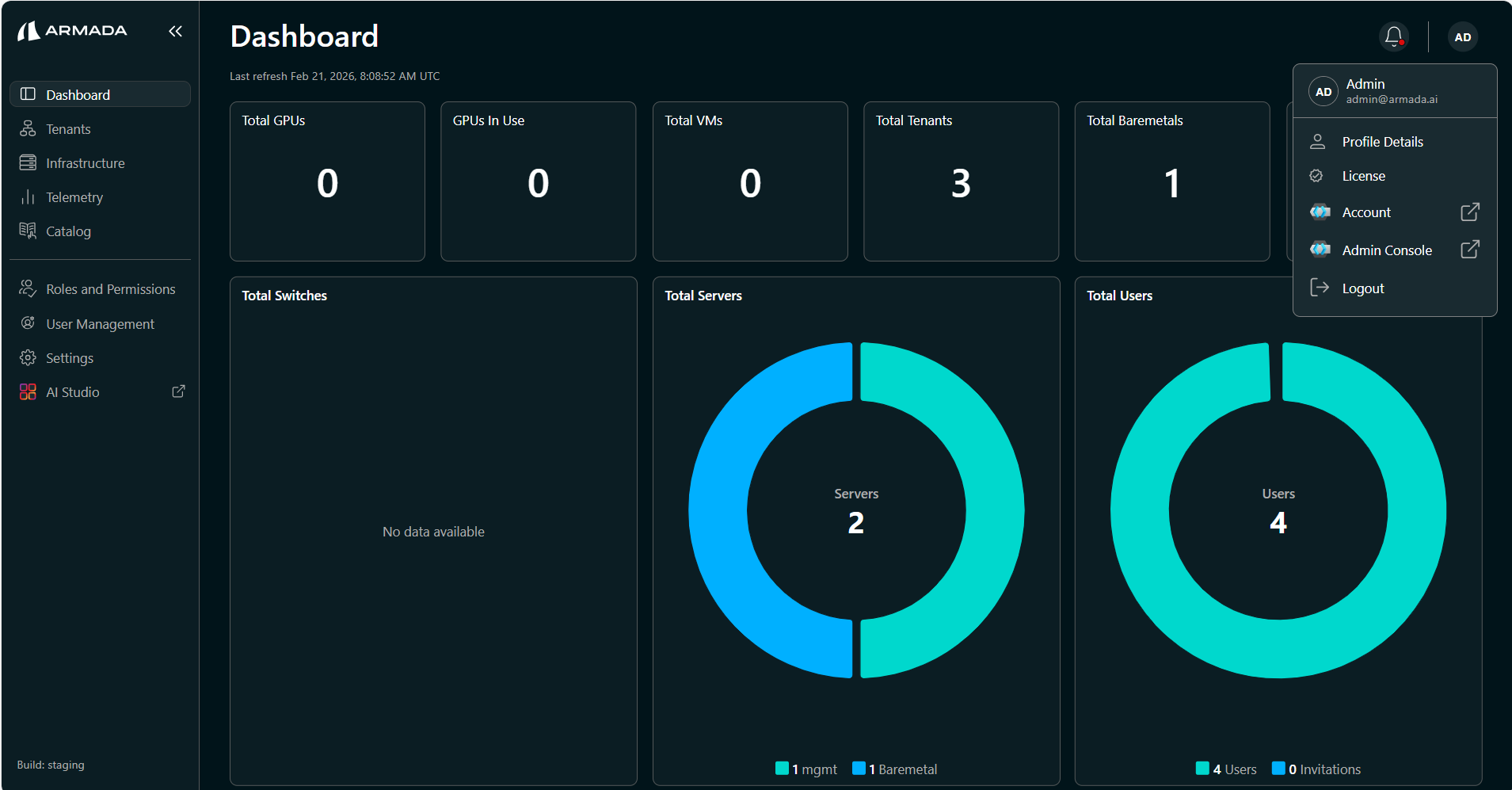
Task: Collapse the sidebar with the chevron
Action: coord(175,31)
